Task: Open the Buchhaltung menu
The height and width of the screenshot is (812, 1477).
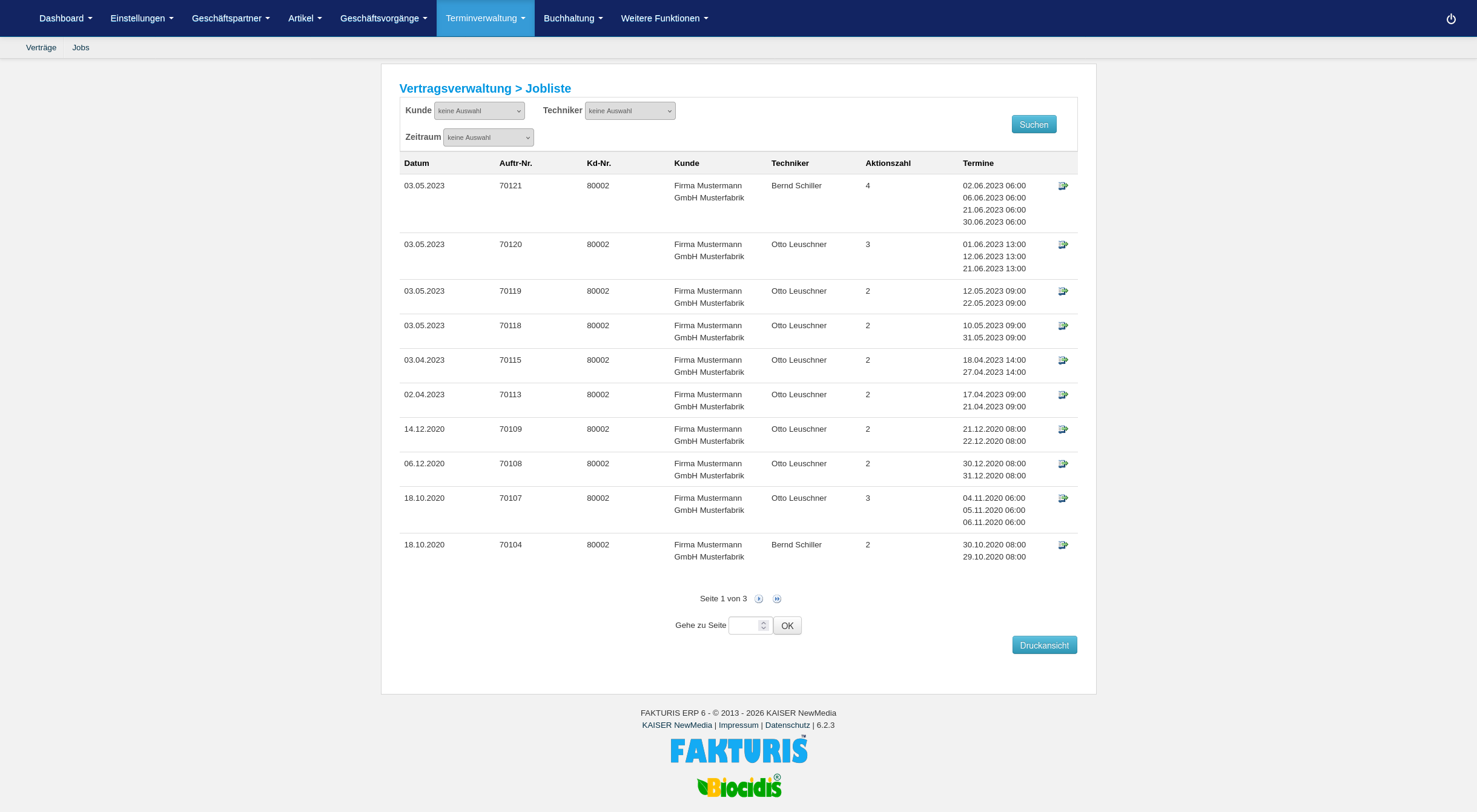Action: (573, 18)
